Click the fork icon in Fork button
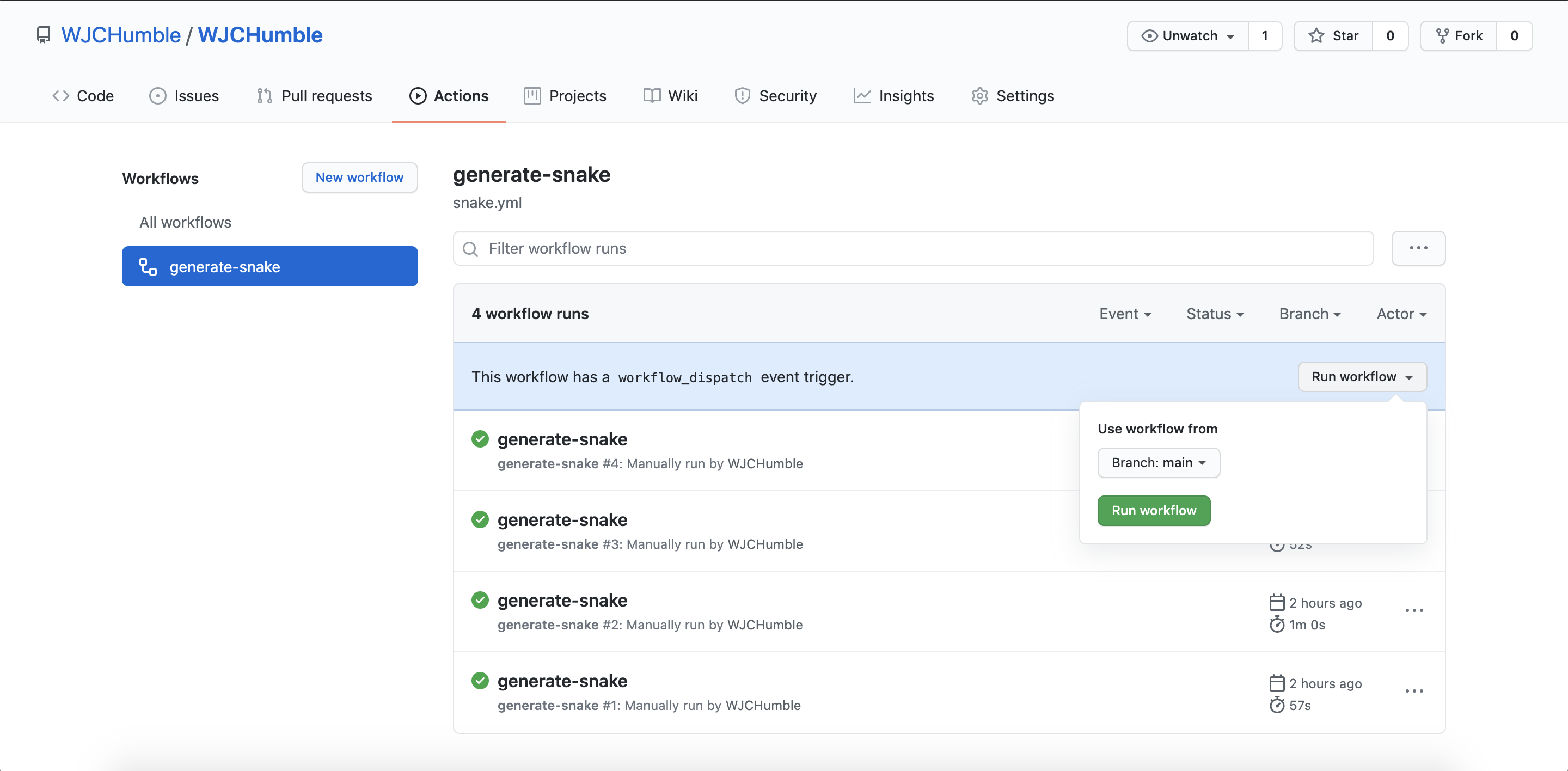This screenshot has height=771, width=1568. [1442, 36]
